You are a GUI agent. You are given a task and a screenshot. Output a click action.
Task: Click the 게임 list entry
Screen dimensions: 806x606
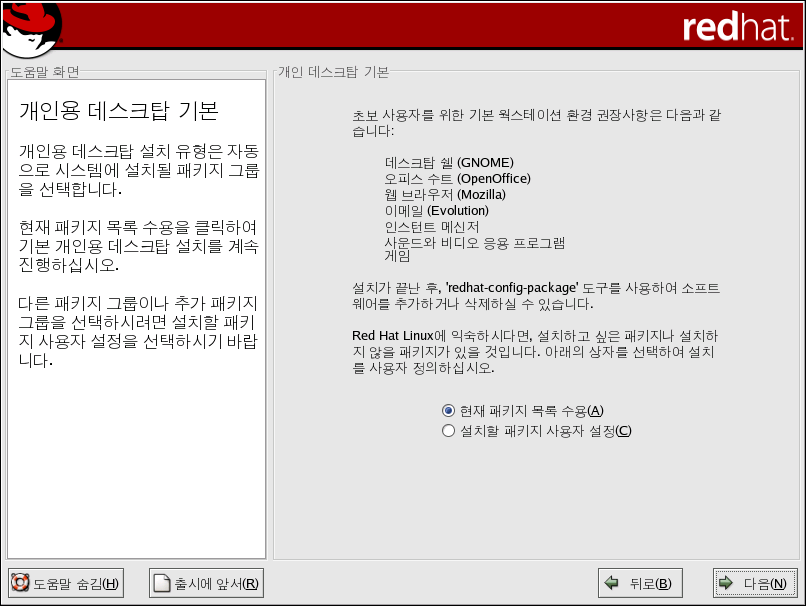(x=397, y=257)
